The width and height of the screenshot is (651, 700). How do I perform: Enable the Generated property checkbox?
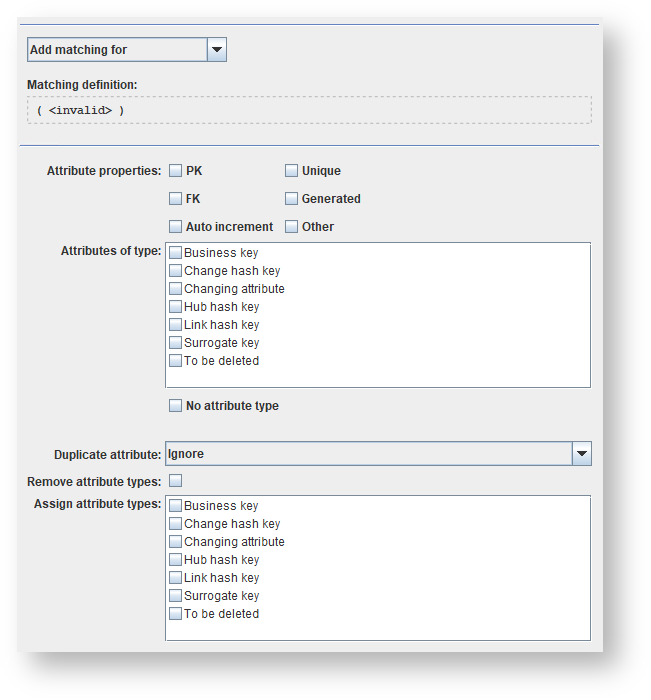click(x=292, y=199)
